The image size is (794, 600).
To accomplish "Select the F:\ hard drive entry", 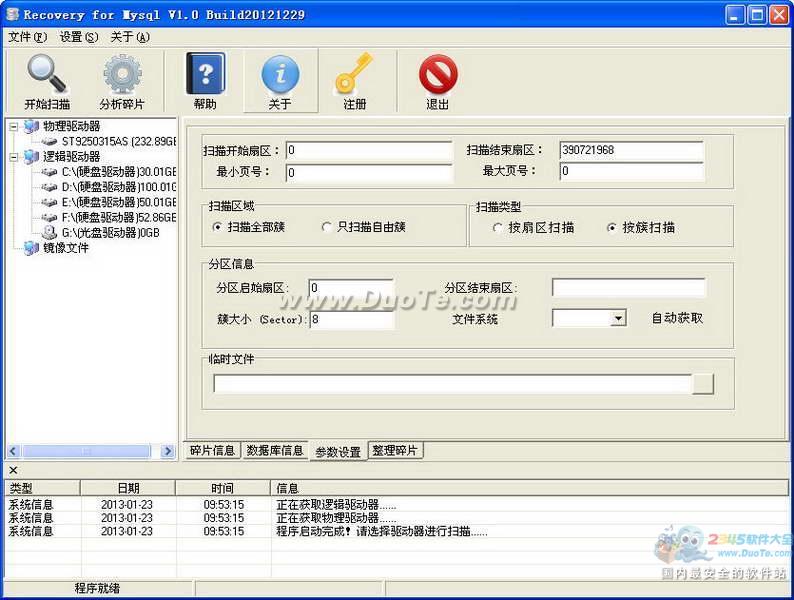I will (x=109, y=217).
